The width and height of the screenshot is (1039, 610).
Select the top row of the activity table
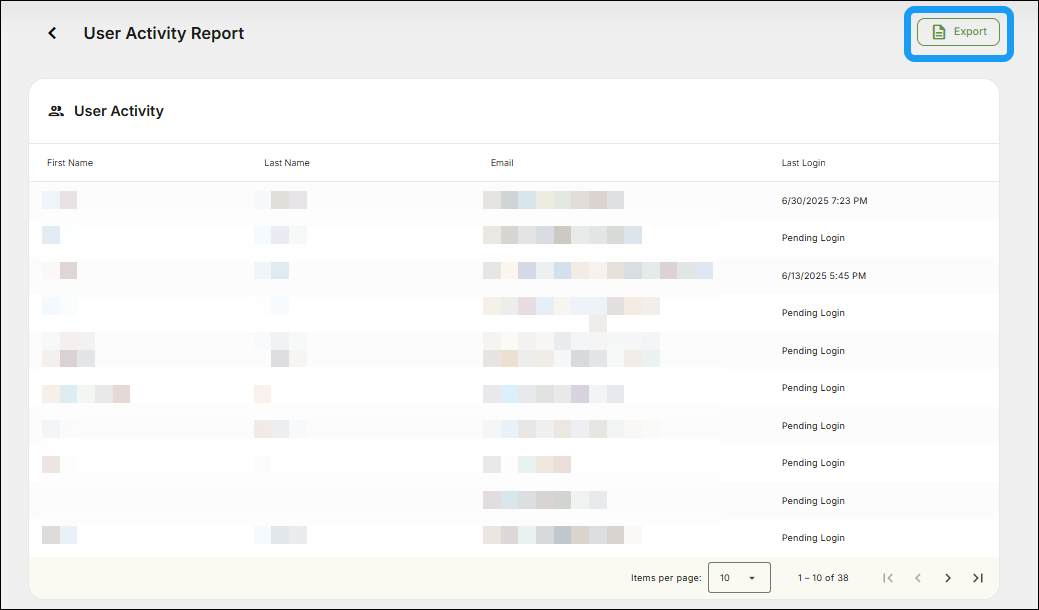400,200
